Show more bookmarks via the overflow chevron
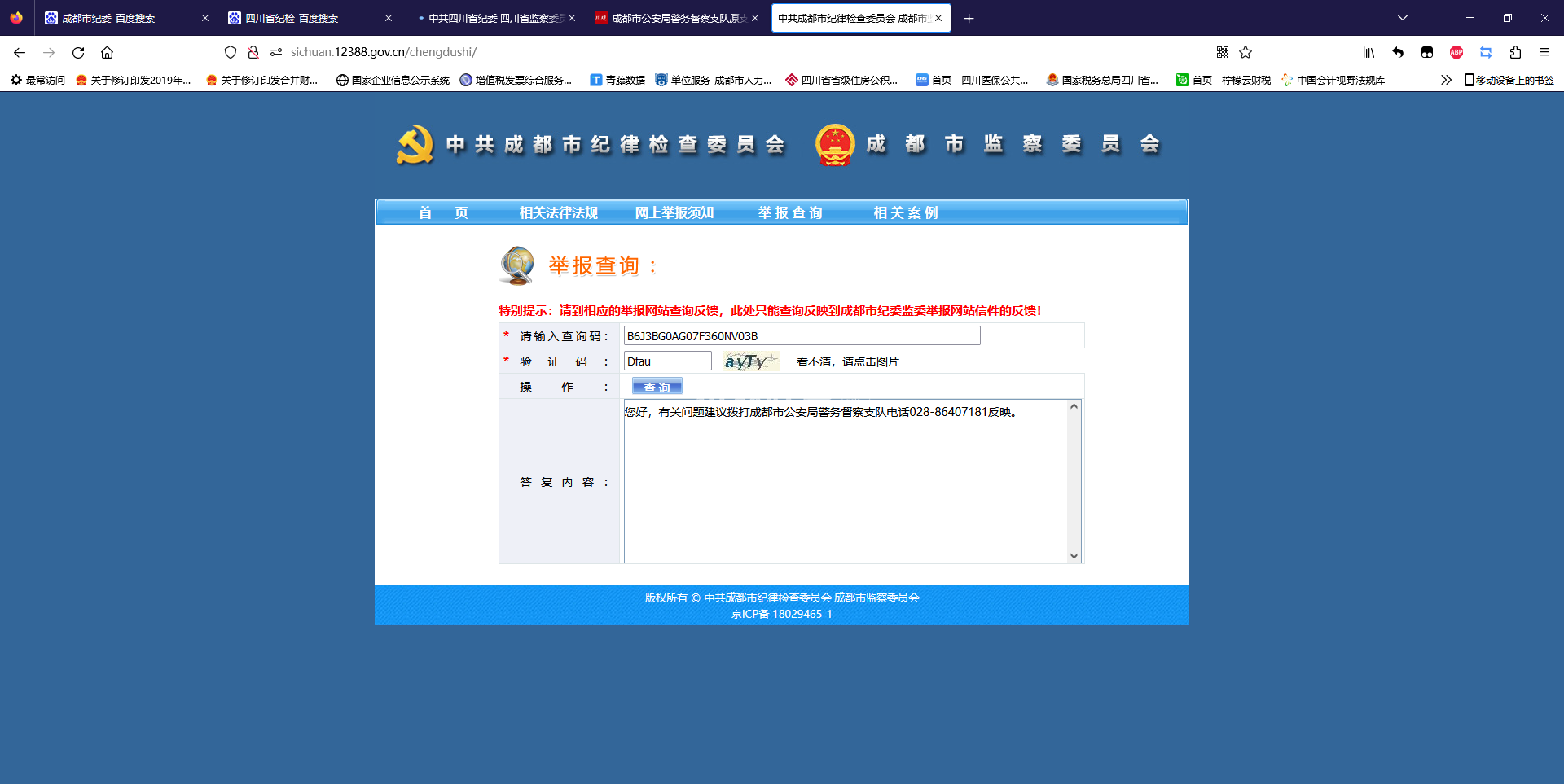 coord(1446,80)
